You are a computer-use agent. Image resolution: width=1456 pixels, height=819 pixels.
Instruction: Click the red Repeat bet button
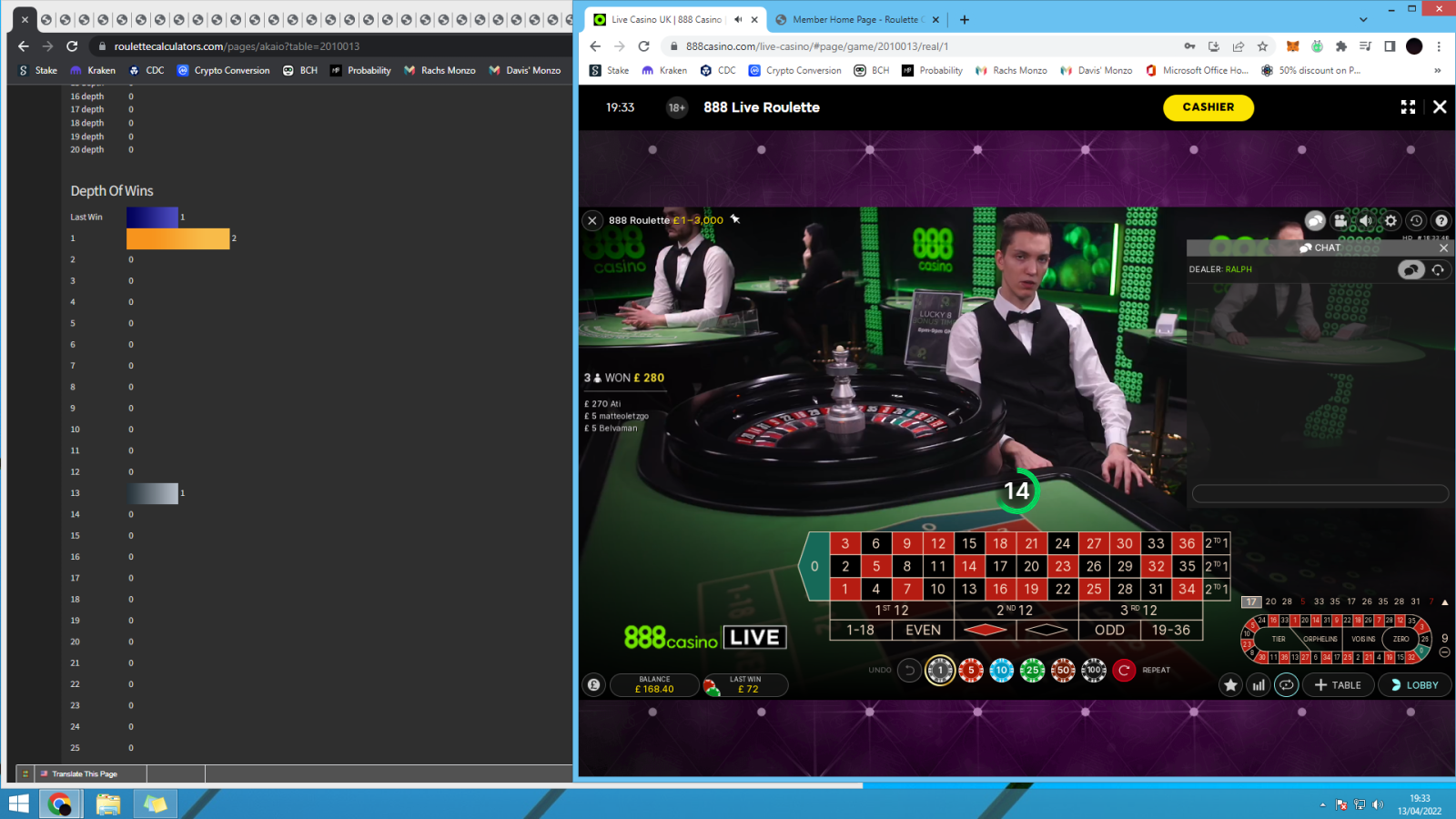[x=1124, y=670]
